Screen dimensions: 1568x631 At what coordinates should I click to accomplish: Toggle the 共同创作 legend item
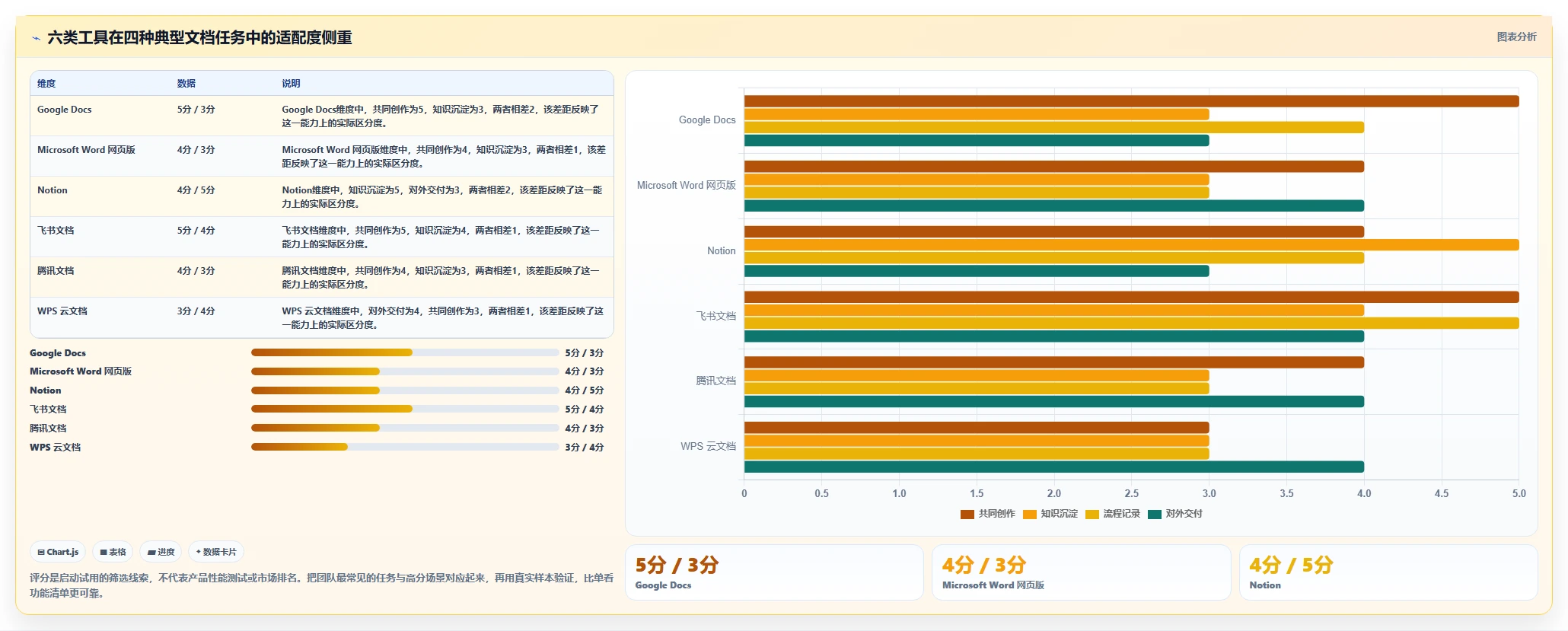pos(987,514)
